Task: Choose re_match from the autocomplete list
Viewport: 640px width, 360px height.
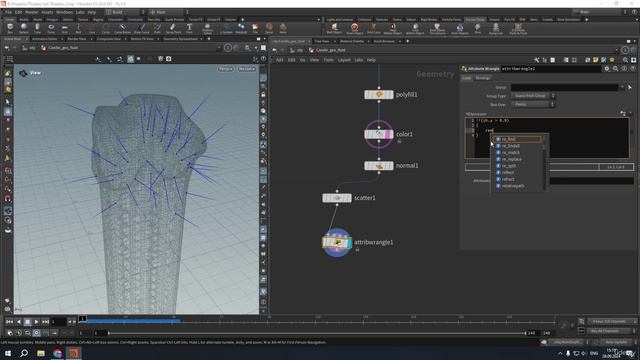Action: (x=519, y=153)
